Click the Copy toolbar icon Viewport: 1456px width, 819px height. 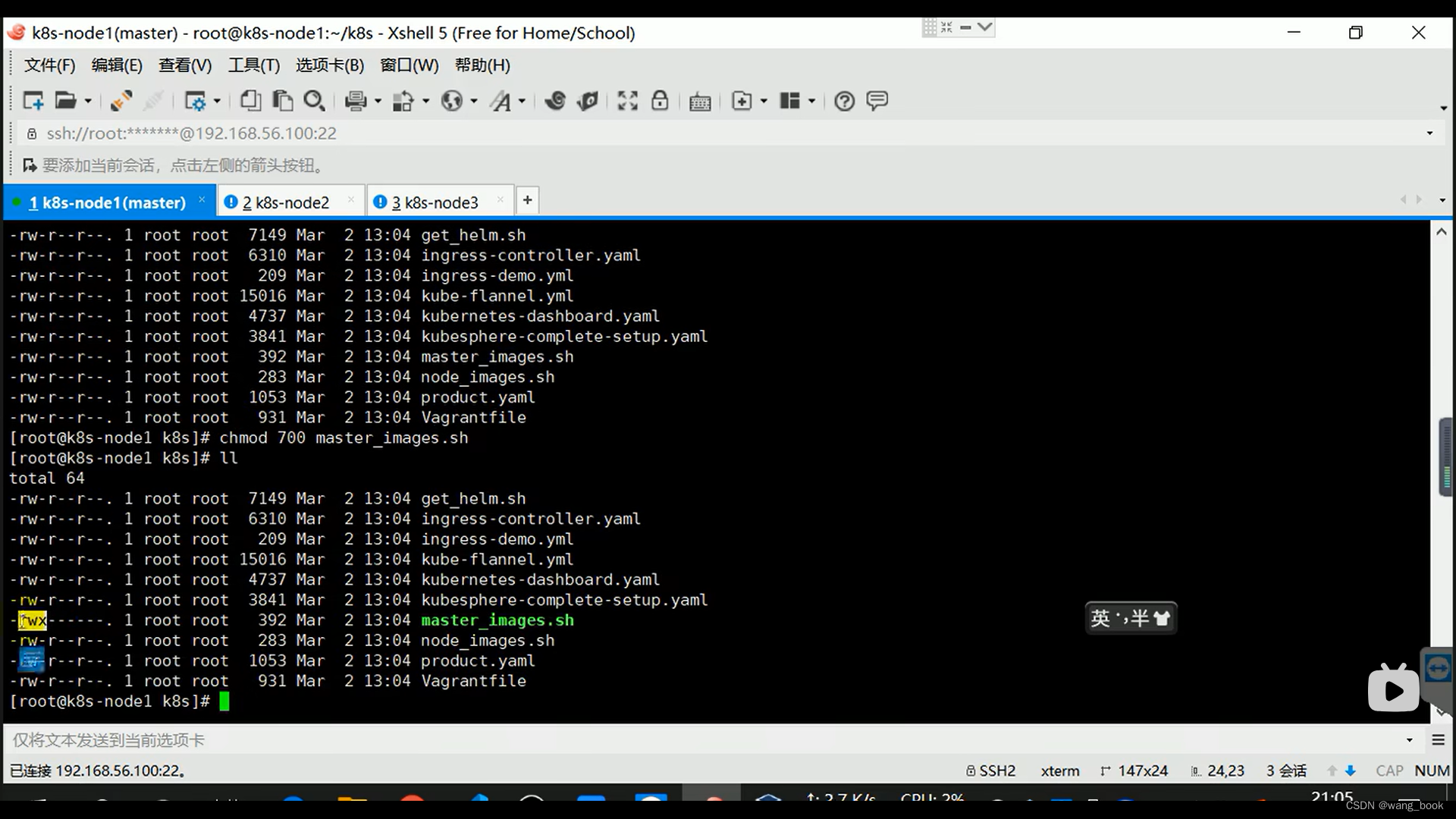[x=250, y=101]
